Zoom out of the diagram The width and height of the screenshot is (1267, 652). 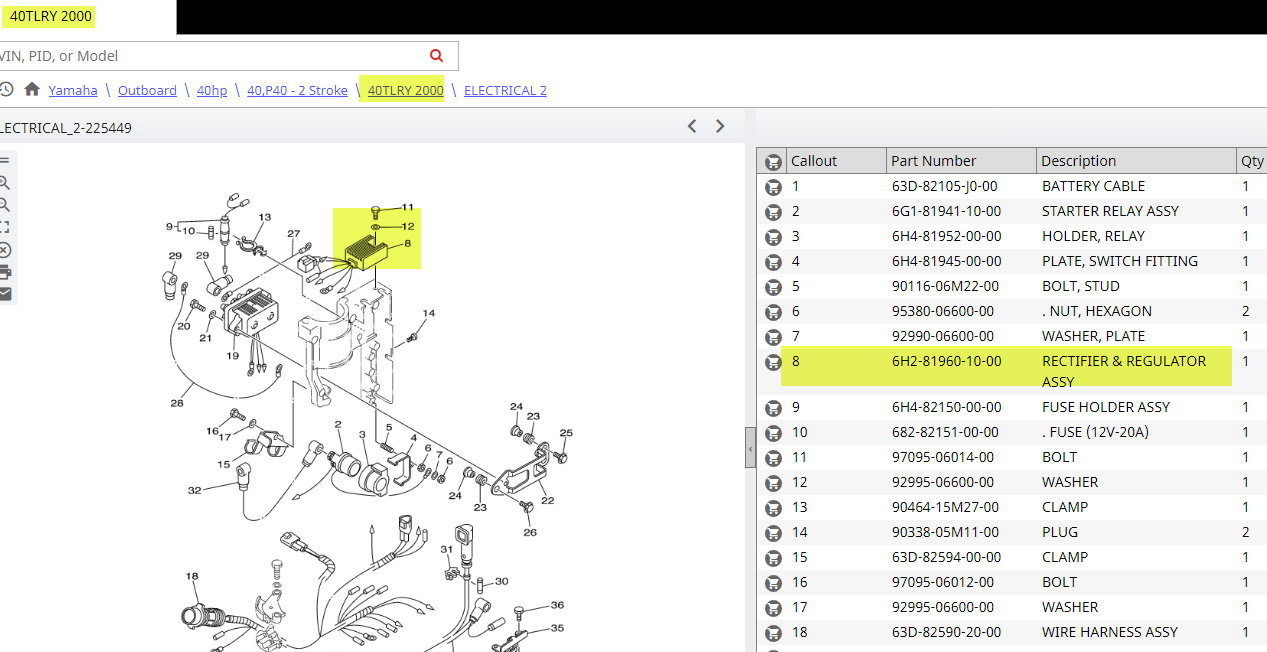(4, 205)
